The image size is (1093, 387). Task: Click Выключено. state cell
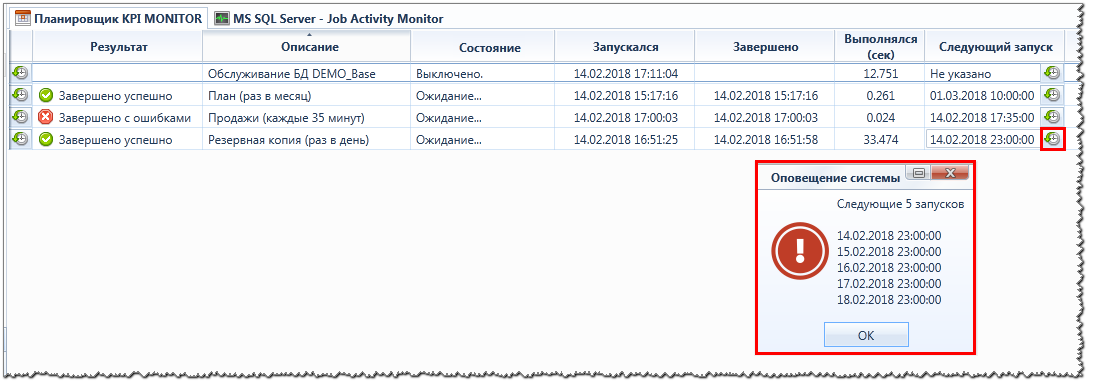pyautogui.click(x=483, y=73)
